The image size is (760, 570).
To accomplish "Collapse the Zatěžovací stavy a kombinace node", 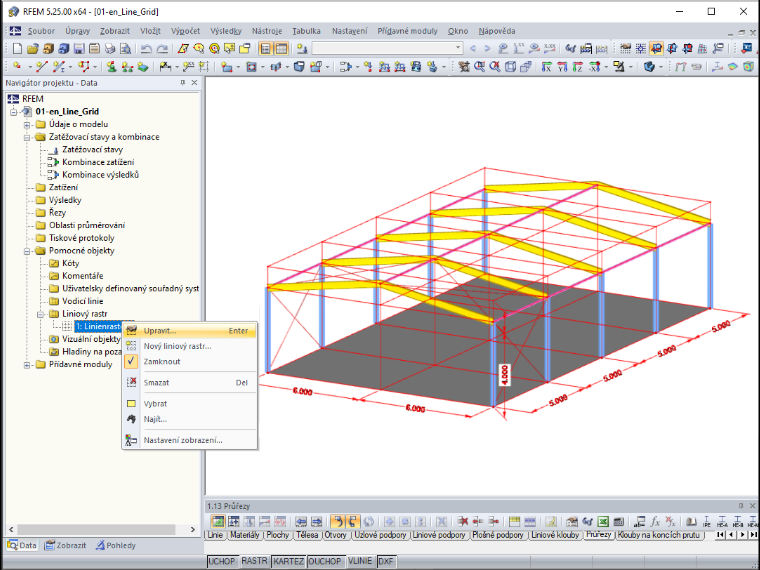I will [x=27, y=137].
